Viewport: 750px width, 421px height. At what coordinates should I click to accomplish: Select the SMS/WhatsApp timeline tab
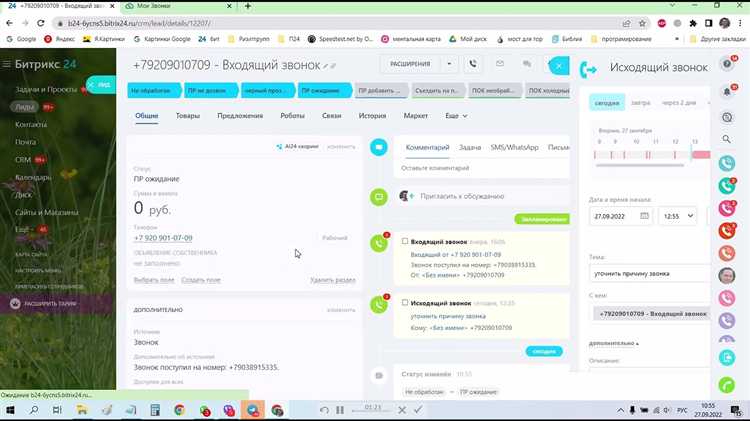coord(514,147)
